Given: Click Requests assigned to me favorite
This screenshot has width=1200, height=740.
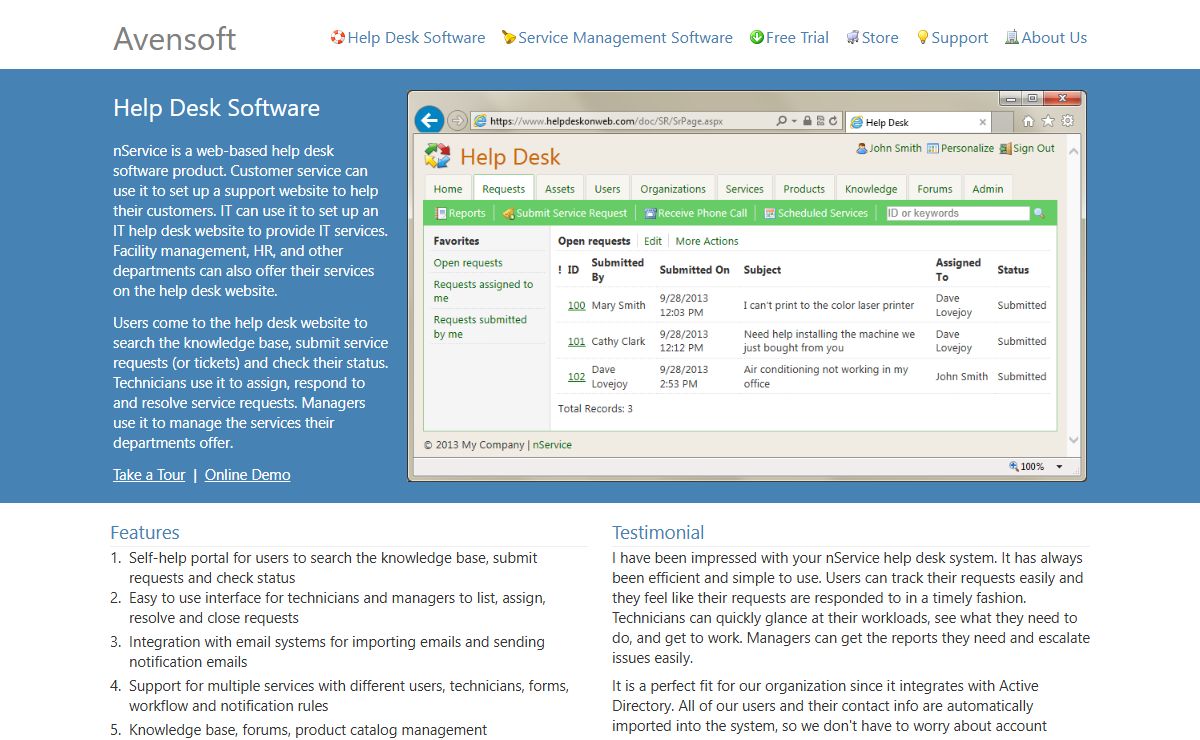Looking at the screenshot, I should pyautogui.click(x=484, y=291).
